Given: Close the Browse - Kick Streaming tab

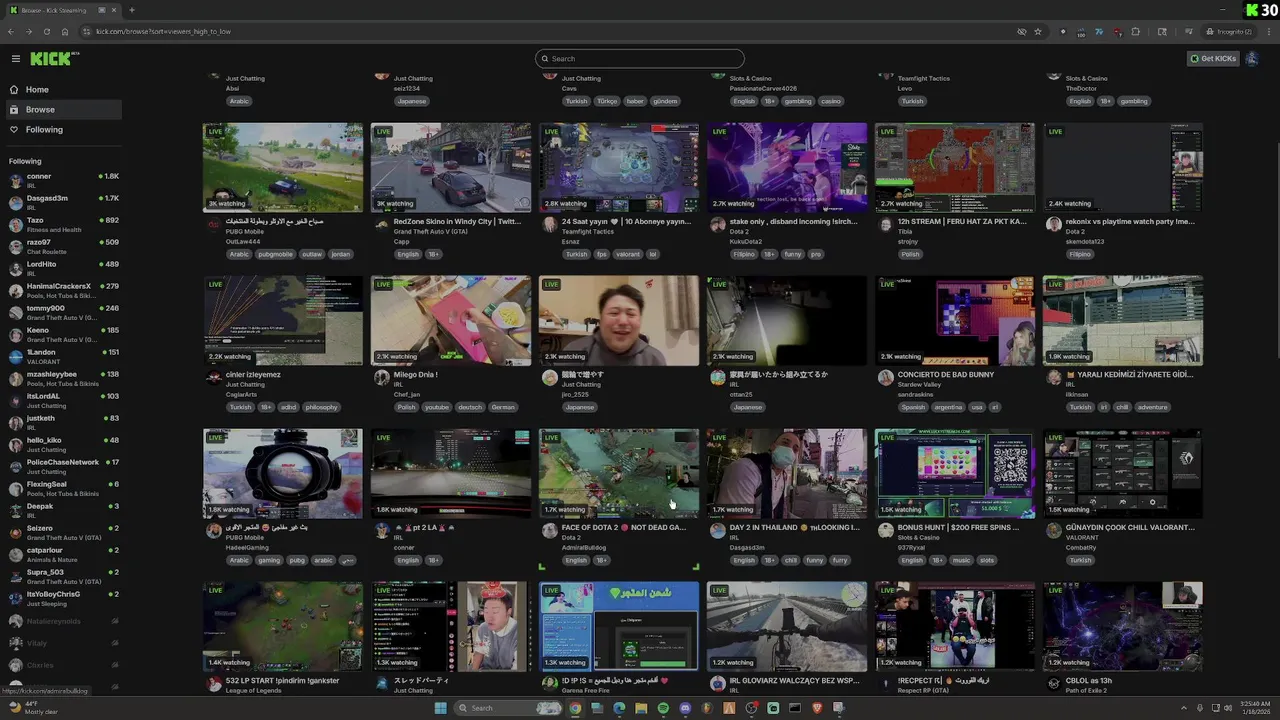Looking at the screenshot, I should coord(113,10).
